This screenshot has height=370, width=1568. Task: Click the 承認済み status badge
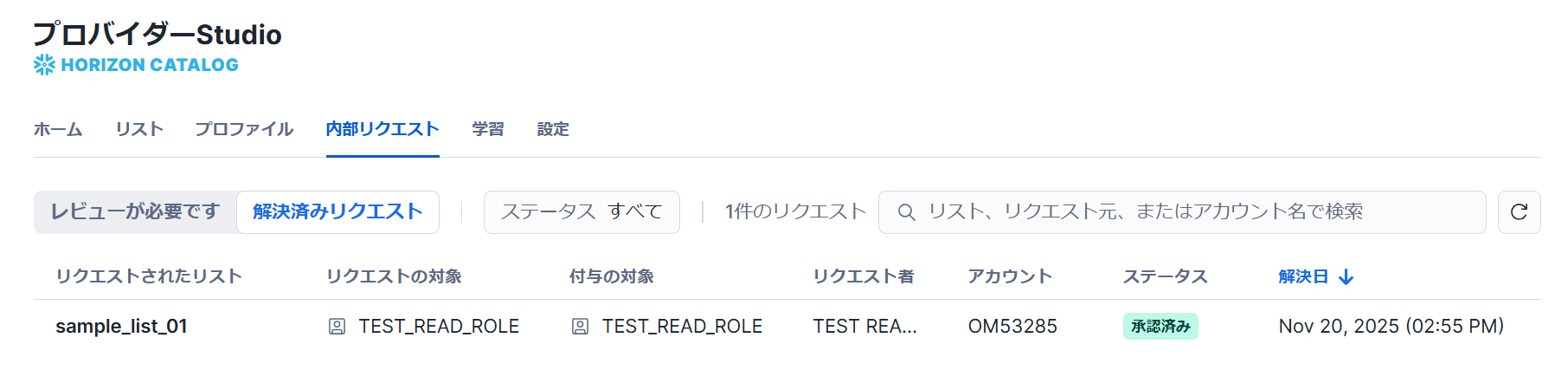(x=1160, y=327)
